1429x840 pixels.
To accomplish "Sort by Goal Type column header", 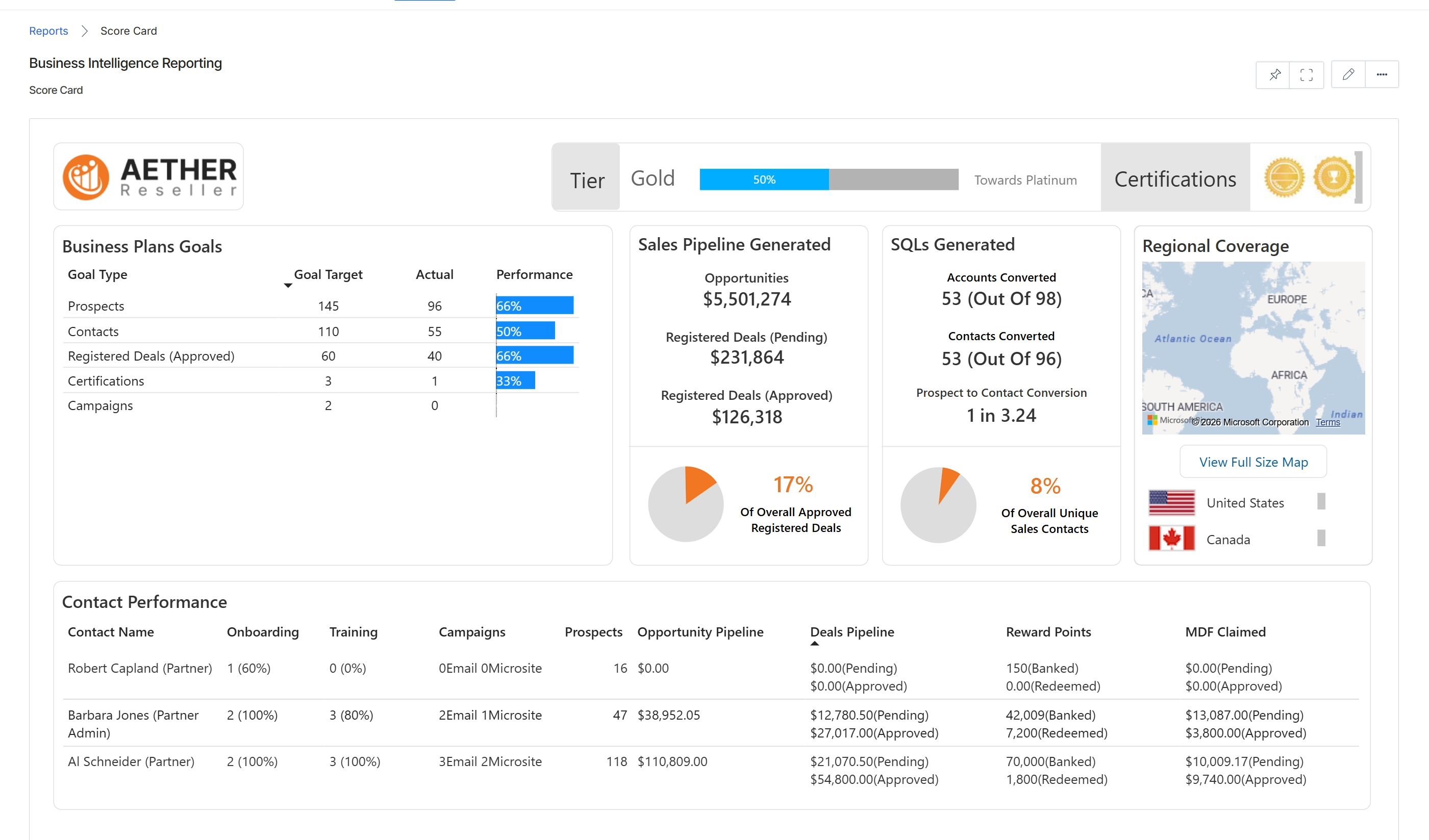I will pos(97,275).
